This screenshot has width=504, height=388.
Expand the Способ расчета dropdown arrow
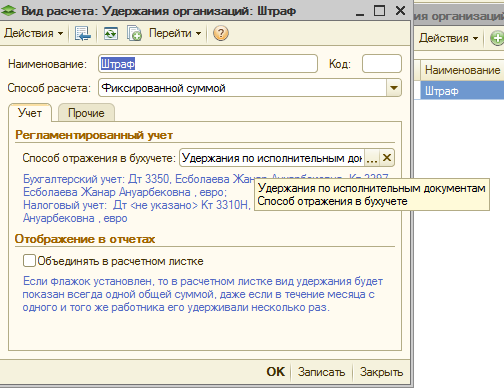pos(394,88)
